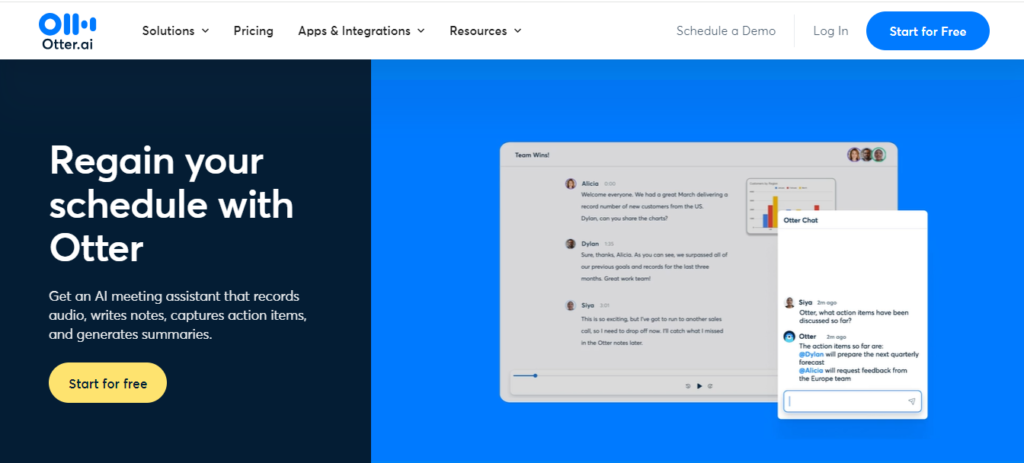
Task: Click the Regain your schedule with Otter headline
Action: click(172, 204)
